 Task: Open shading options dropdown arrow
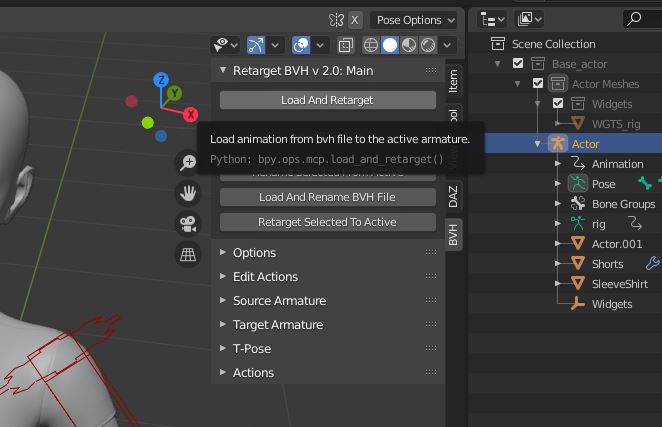448,45
